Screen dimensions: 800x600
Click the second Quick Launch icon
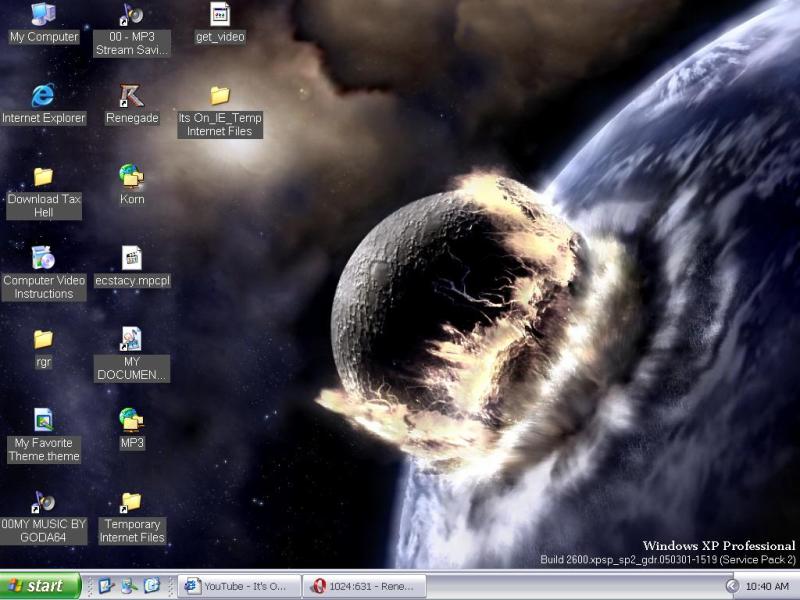click(129, 586)
